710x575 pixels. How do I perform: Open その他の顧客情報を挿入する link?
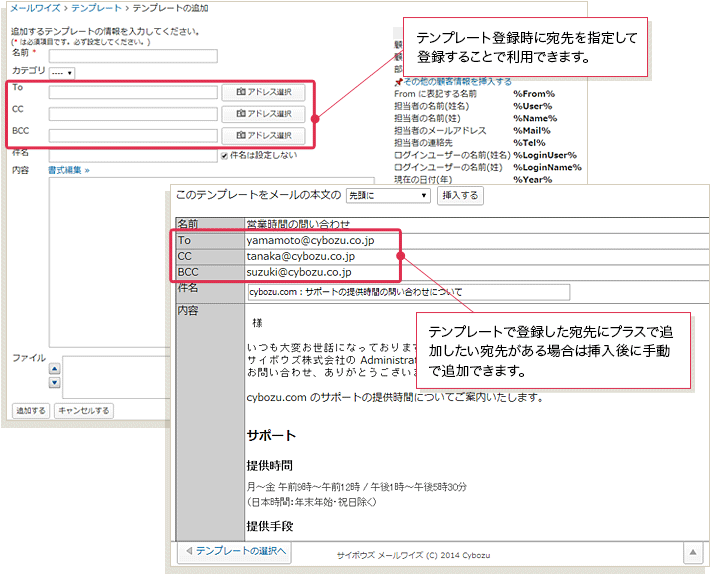457,81
